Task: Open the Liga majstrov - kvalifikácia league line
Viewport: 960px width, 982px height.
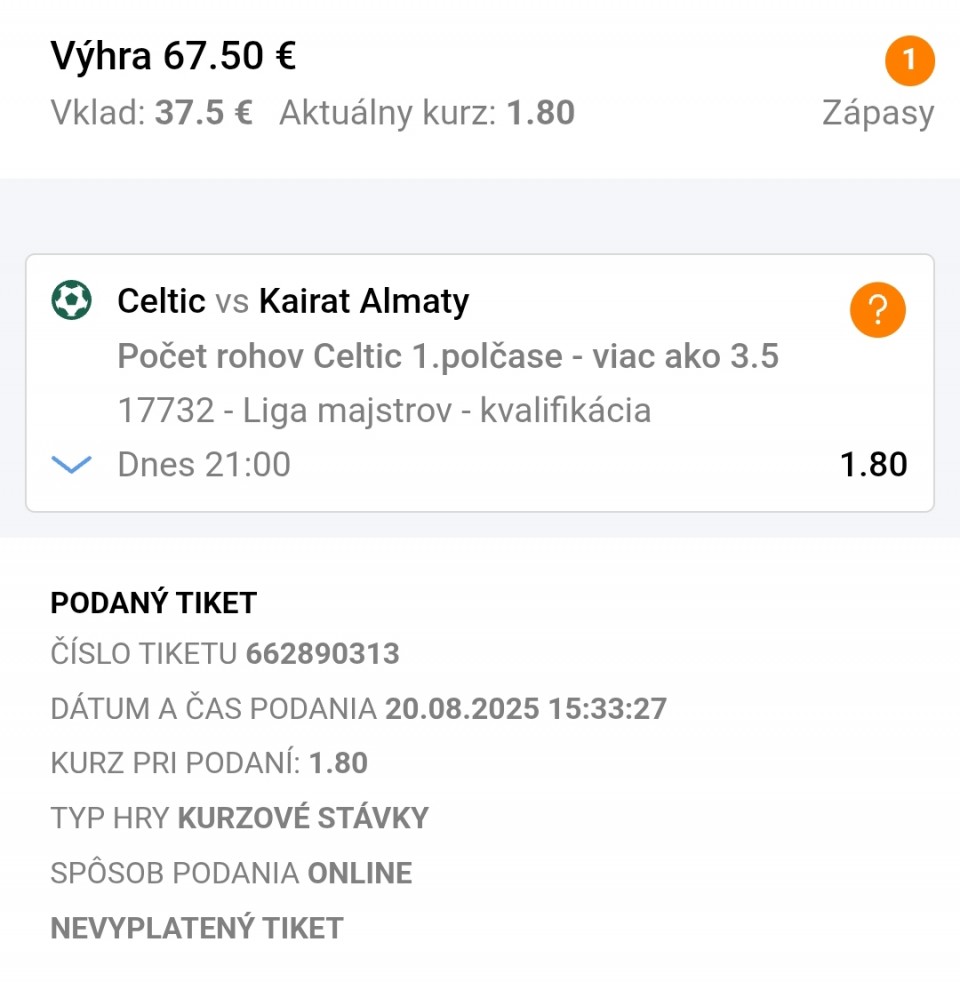Action: [385, 411]
